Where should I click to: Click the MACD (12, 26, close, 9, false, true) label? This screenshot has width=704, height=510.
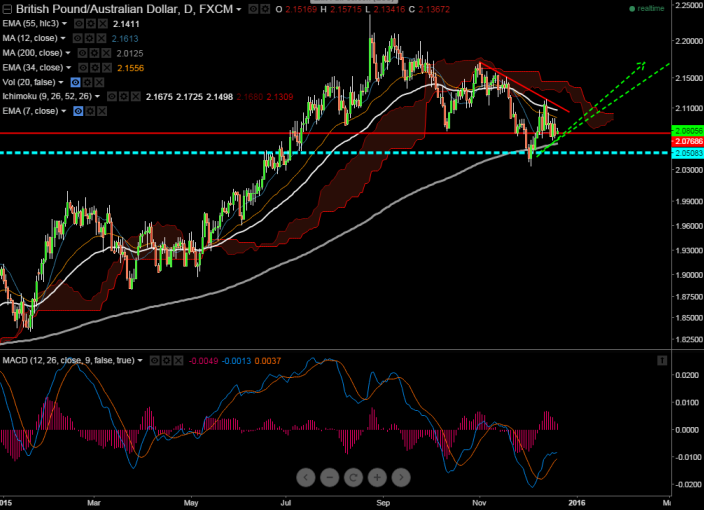point(69,361)
